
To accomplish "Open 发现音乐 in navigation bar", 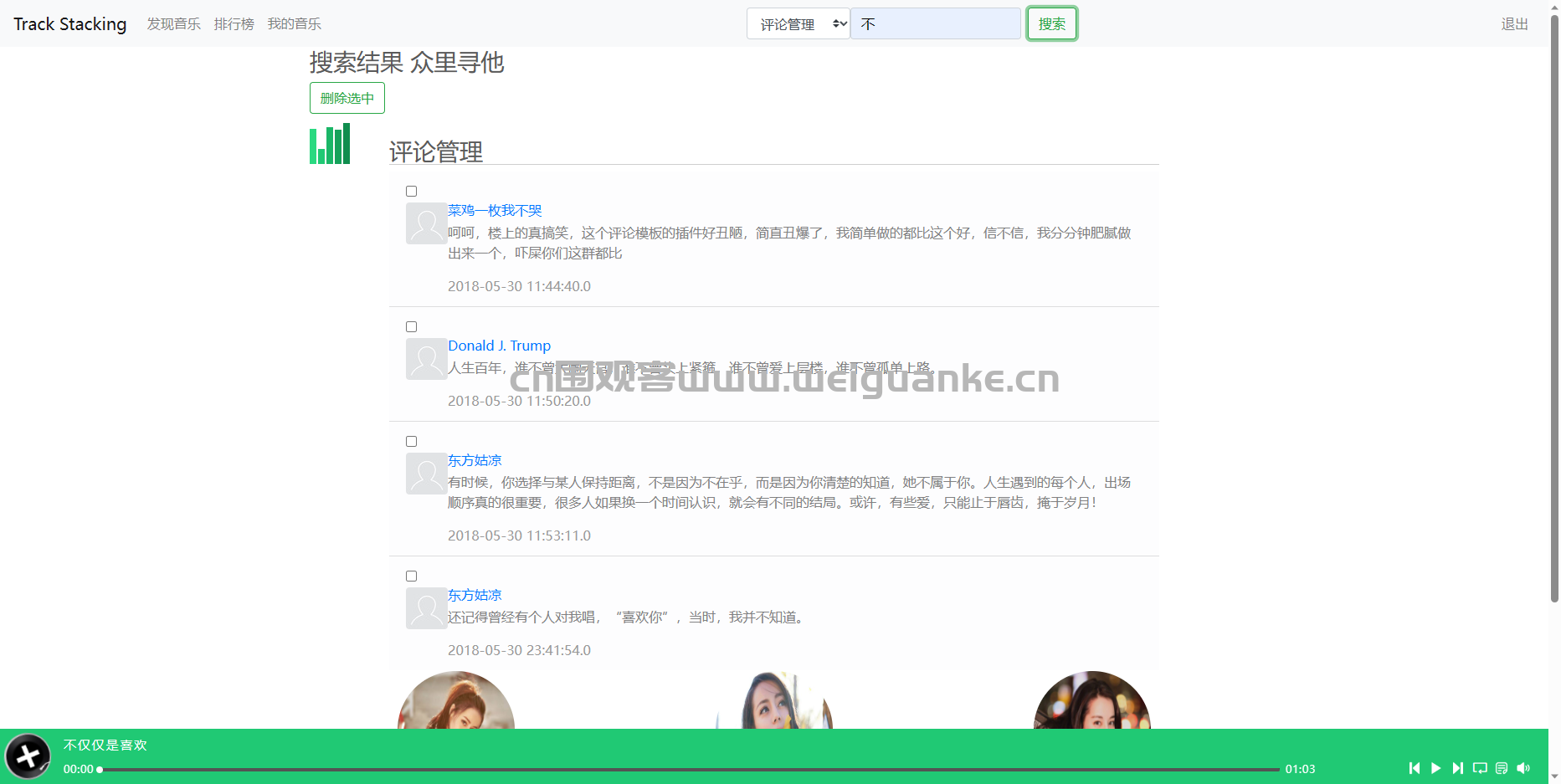I will pos(174,23).
